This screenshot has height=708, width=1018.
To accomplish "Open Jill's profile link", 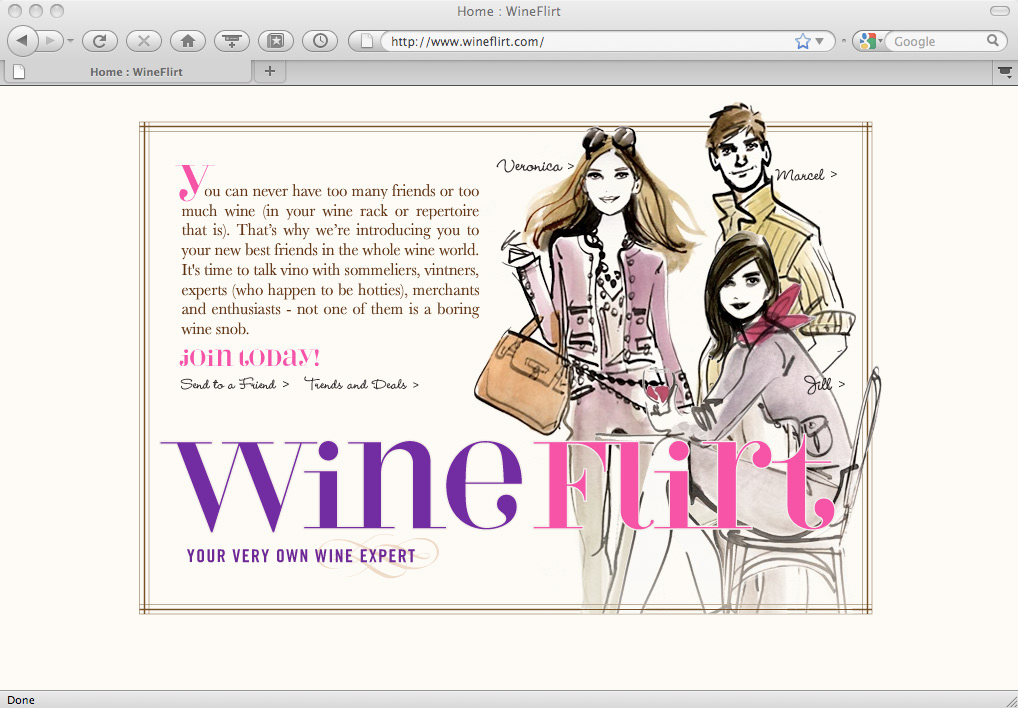I will [825, 385].
